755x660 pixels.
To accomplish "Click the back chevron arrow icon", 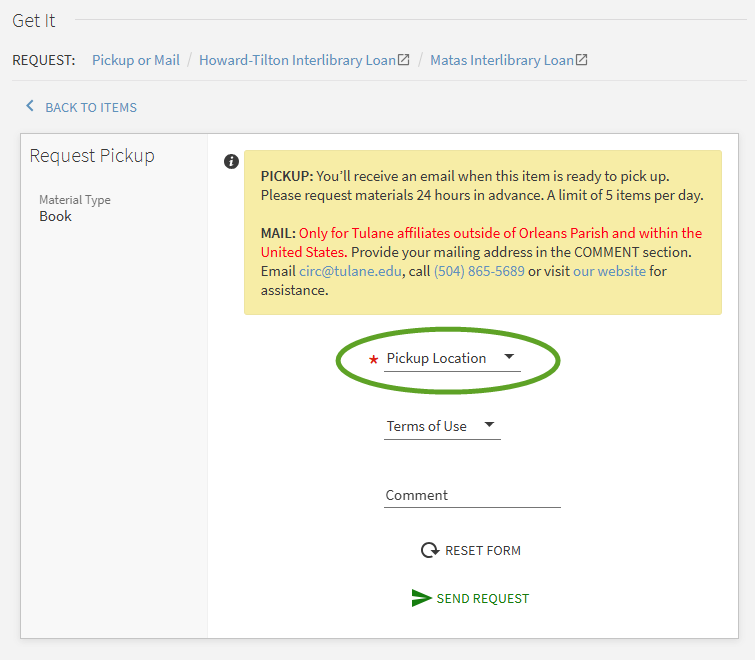I will (x=30, y=106).
